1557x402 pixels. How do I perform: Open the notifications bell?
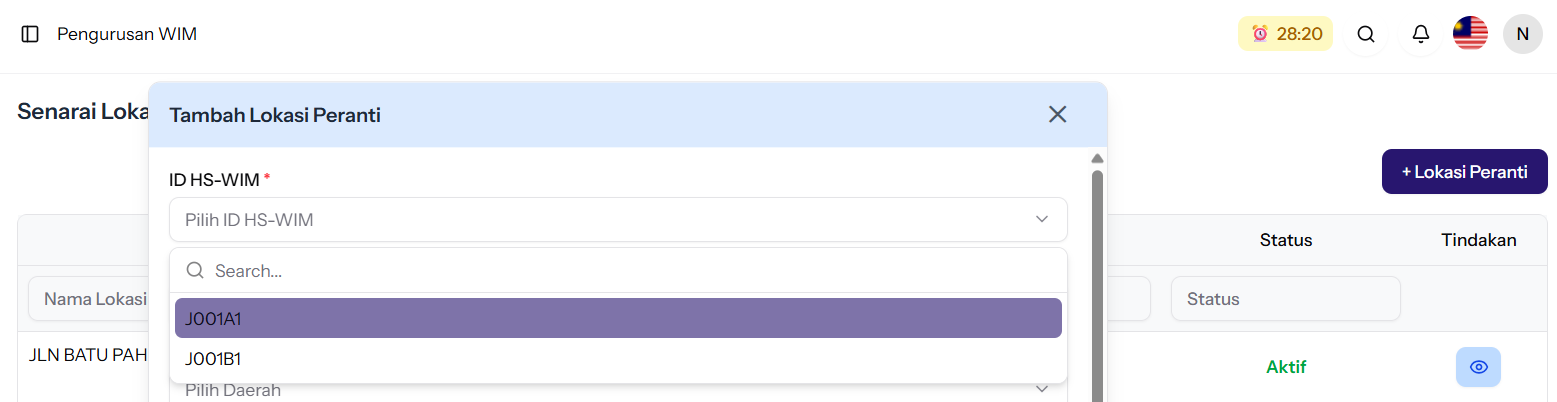coord(1420,34)
